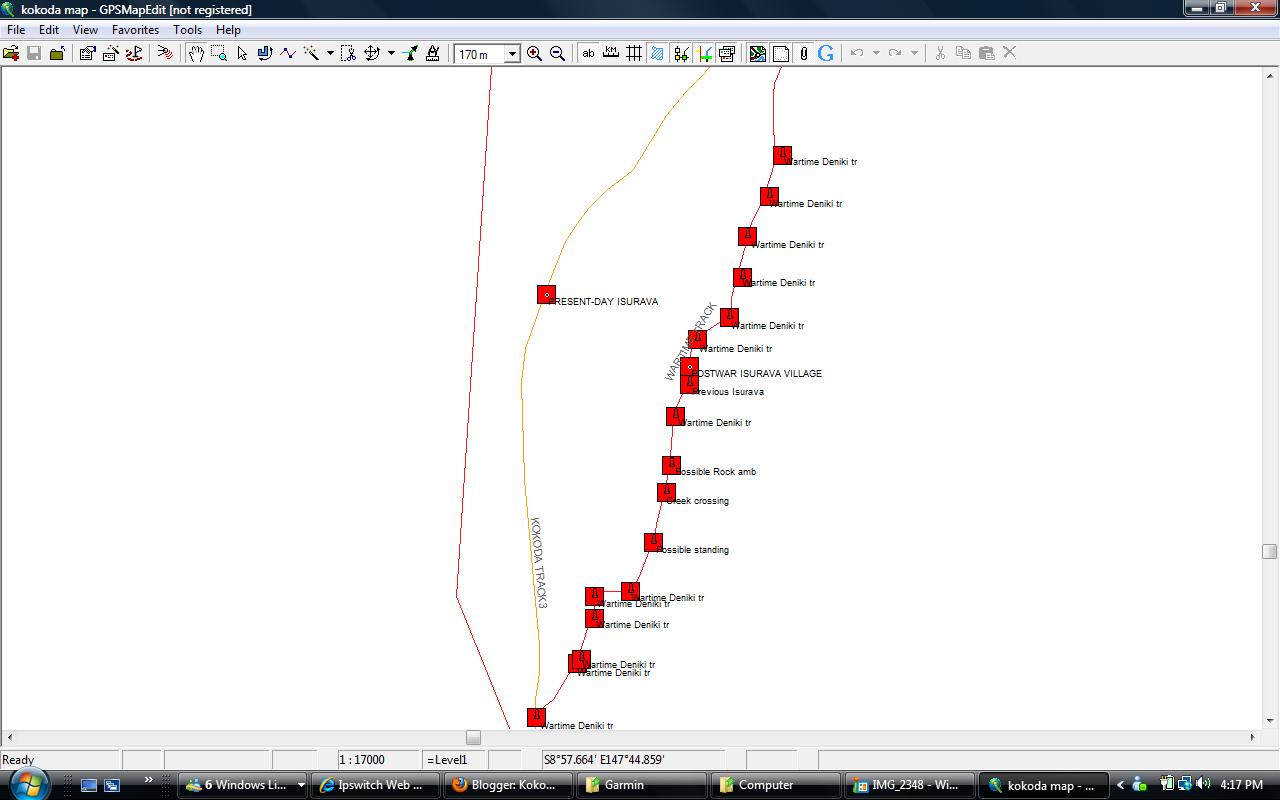Viewport: 1280px width, 800px height.
Task: Click the paperclip attachment icon
Action: [803, 53]
